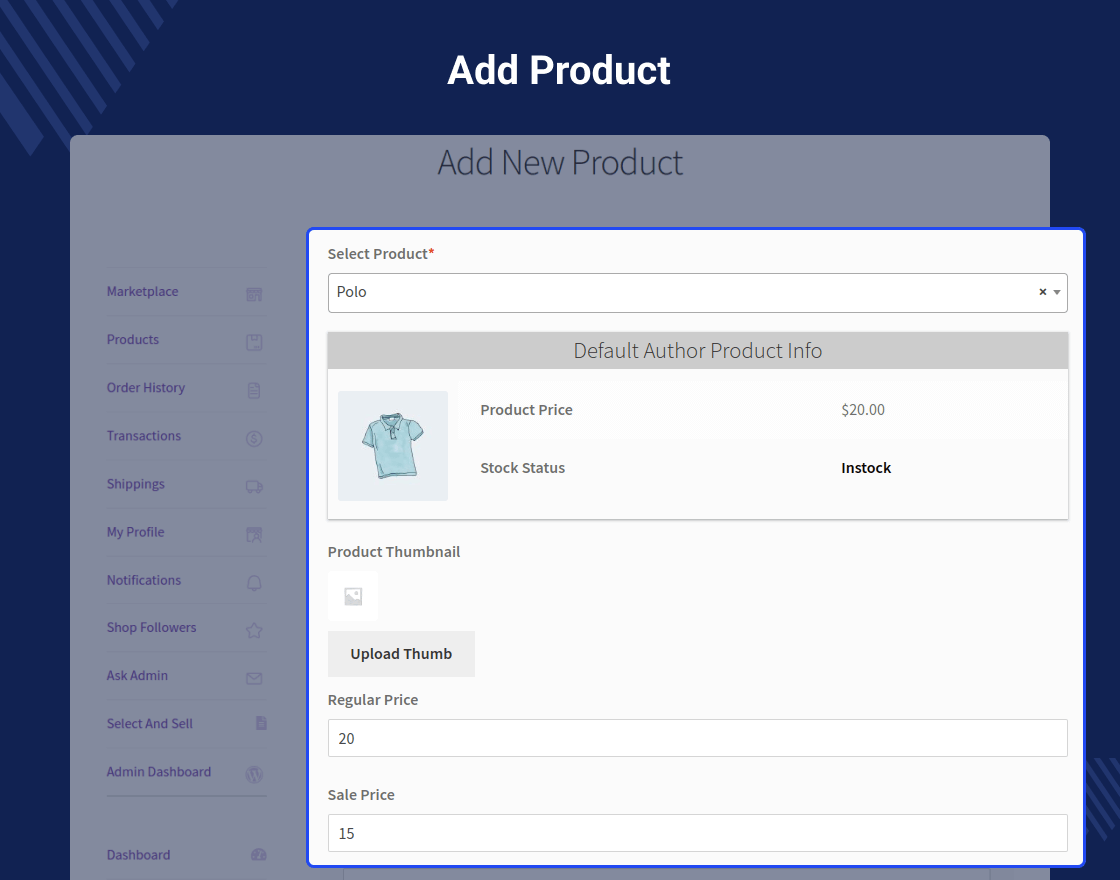The width and height of the screenshot is (1120, 880).
Task: Open Shop Followers menu link
Action: (151, 627)
